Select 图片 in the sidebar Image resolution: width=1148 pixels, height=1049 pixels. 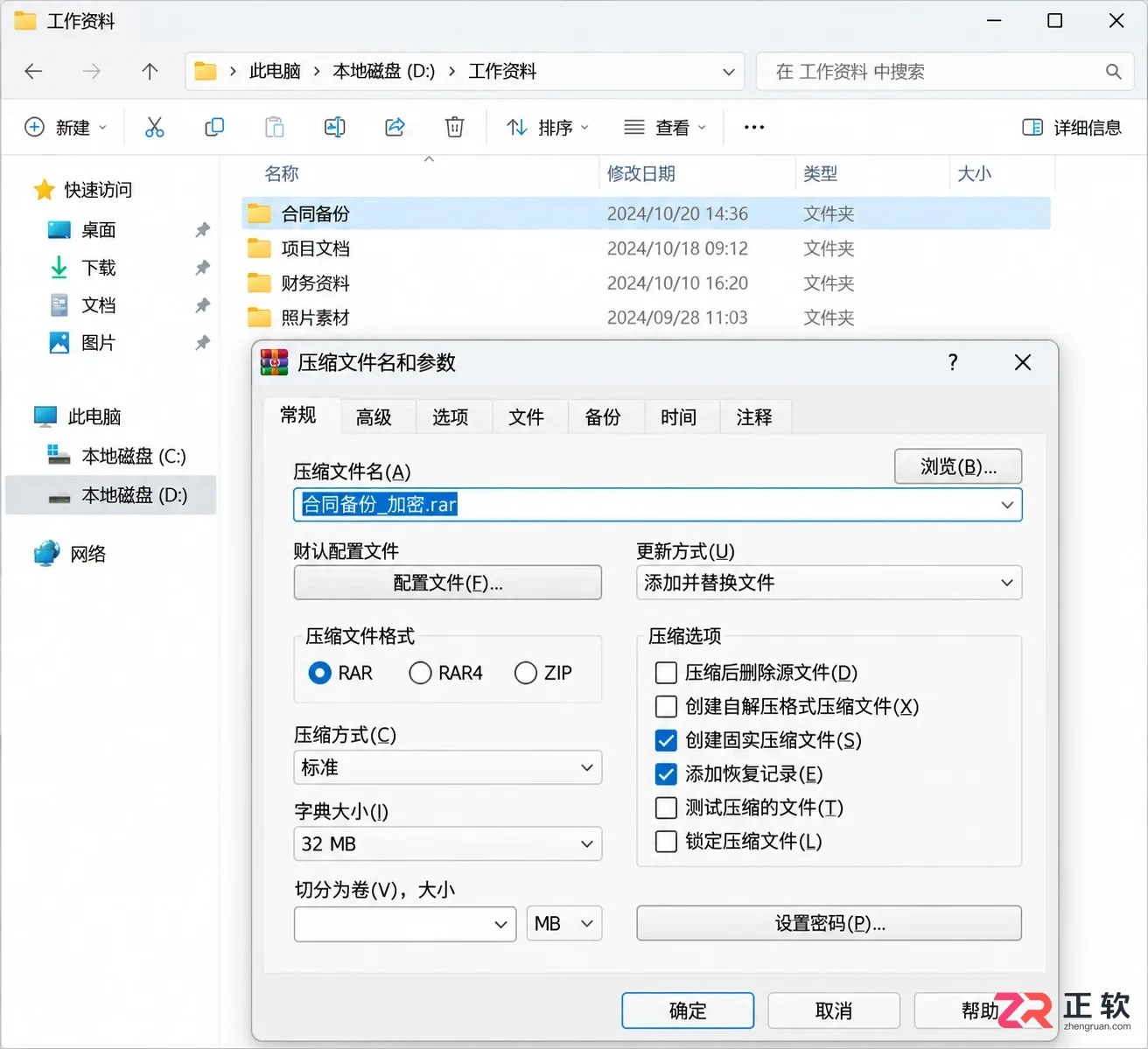(98, 343)
